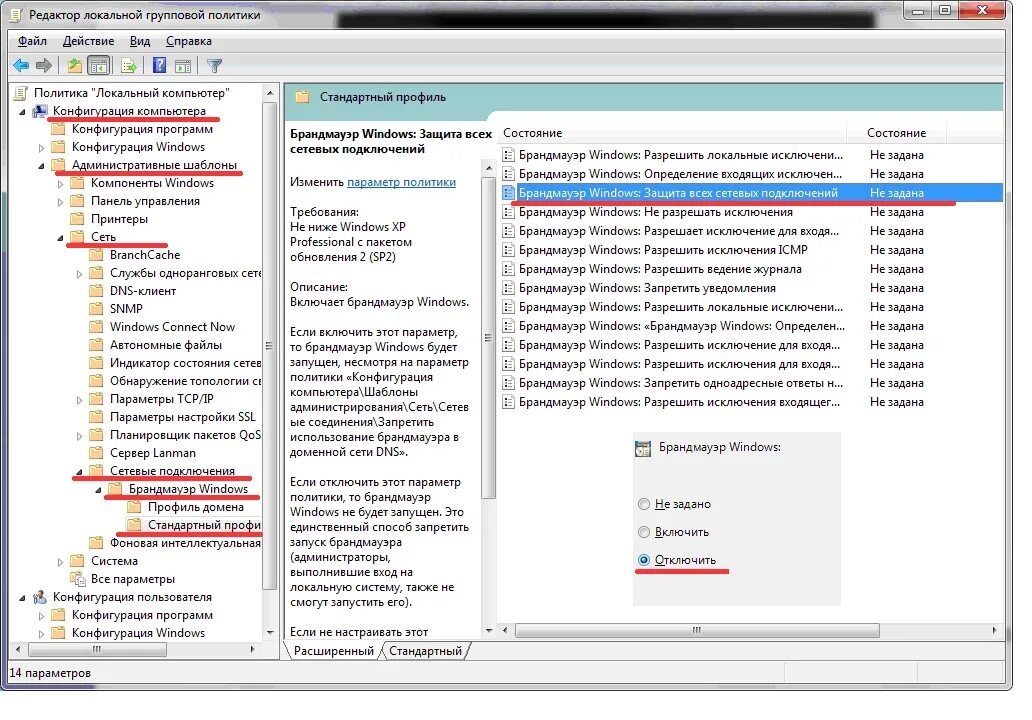Open the Справка menu
This screenshot has height=720, width=1032.
189,41
